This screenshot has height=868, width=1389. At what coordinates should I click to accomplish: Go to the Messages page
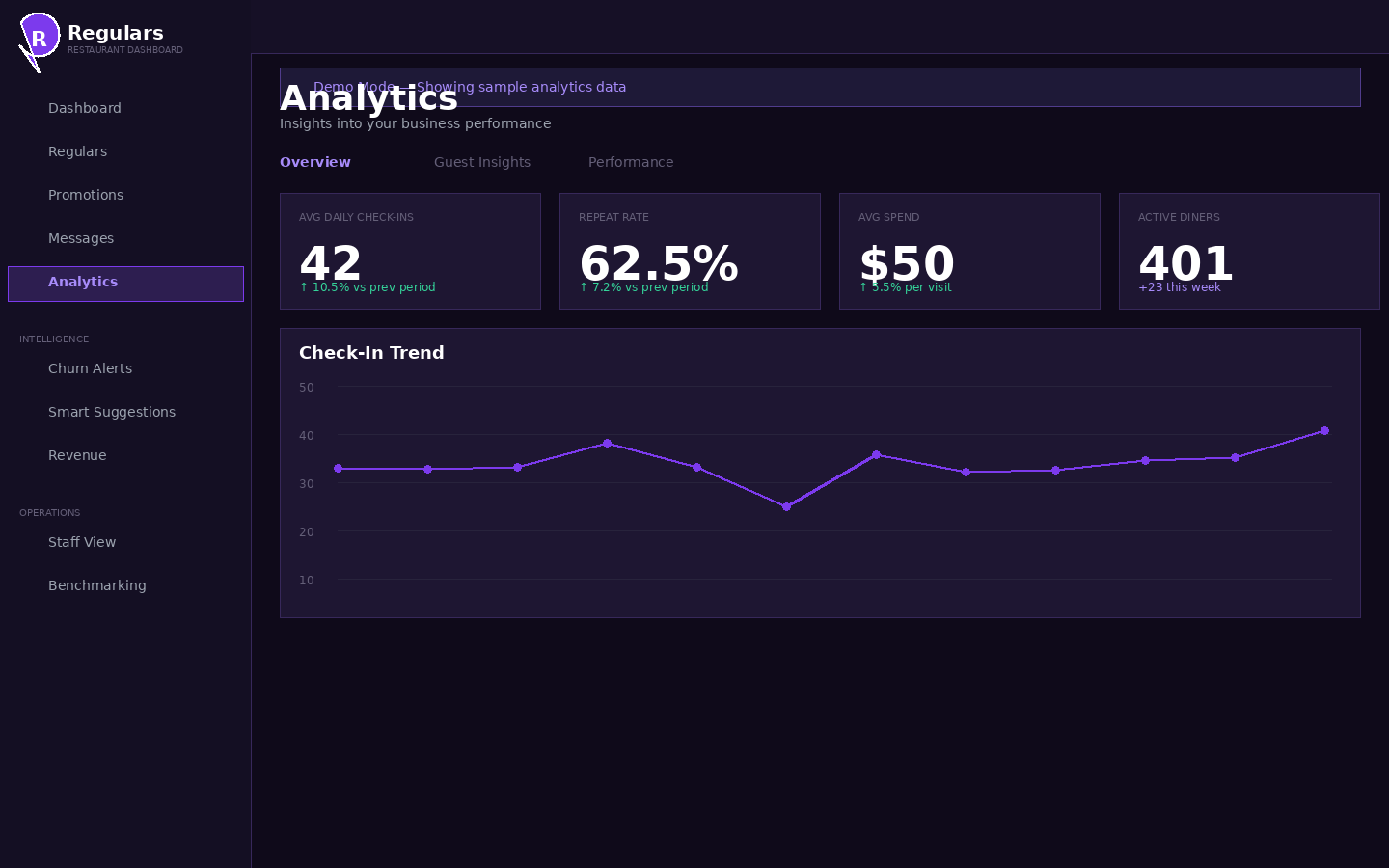tap(81, 238)
